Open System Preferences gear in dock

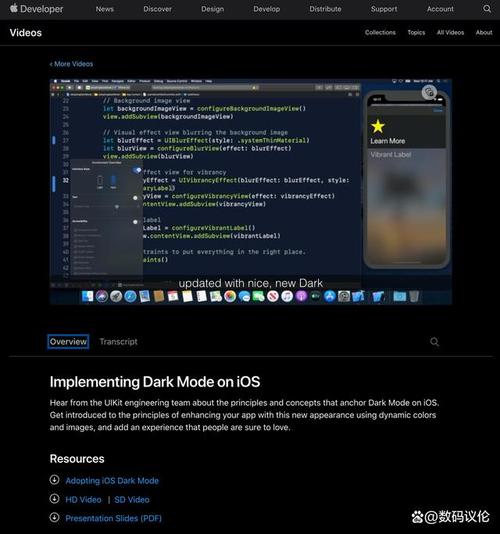point(344,296)
